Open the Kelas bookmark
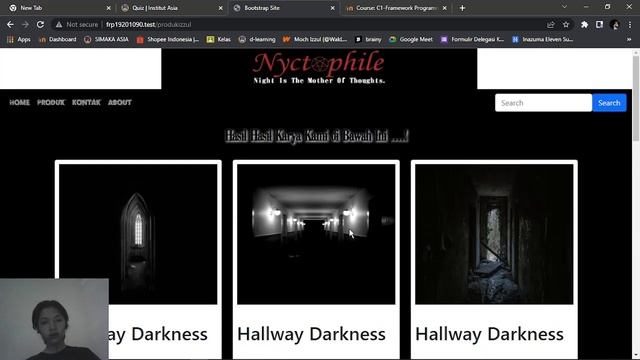Viewport: 640px width, 360px height. (x=219, y=39)
